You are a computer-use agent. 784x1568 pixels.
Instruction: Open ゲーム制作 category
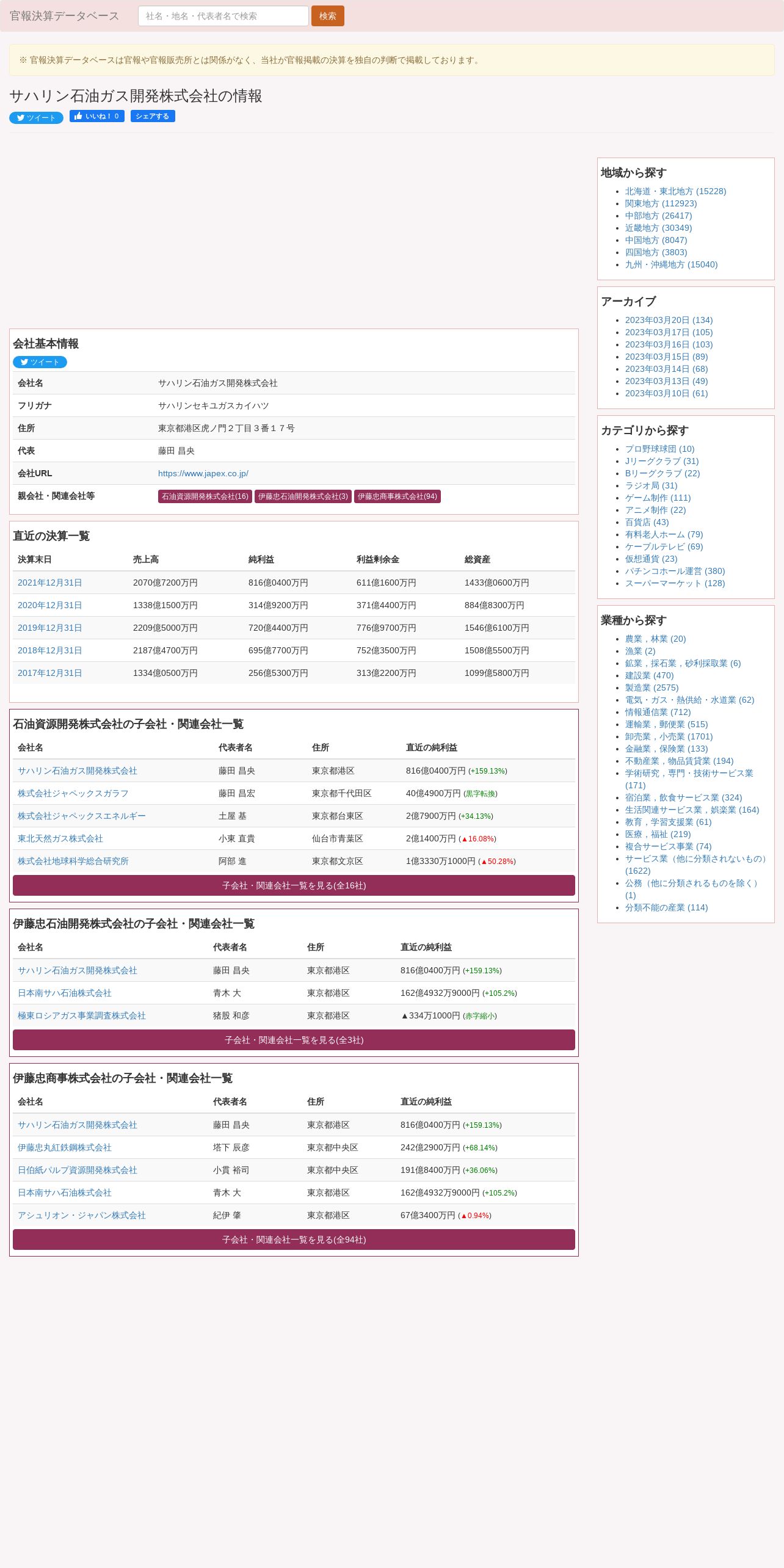pos(658,498)
